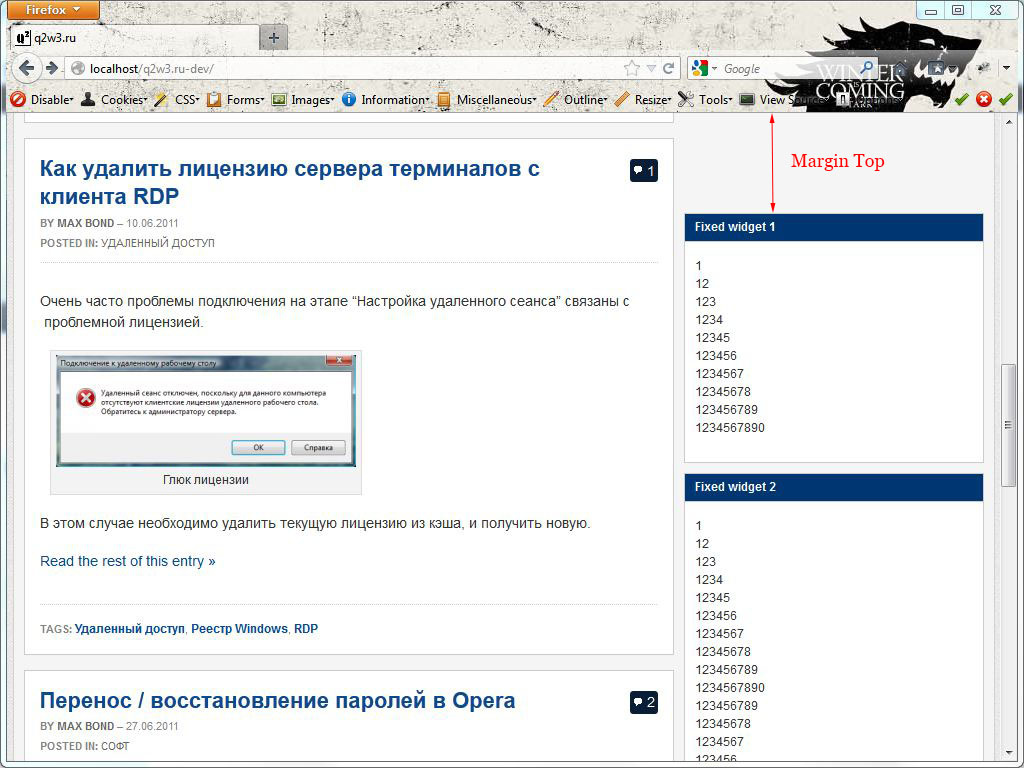The height and width of the screenshot is (768, 1024).
Task: Click the vertical scrollbar thumb
Action: 1008,424
